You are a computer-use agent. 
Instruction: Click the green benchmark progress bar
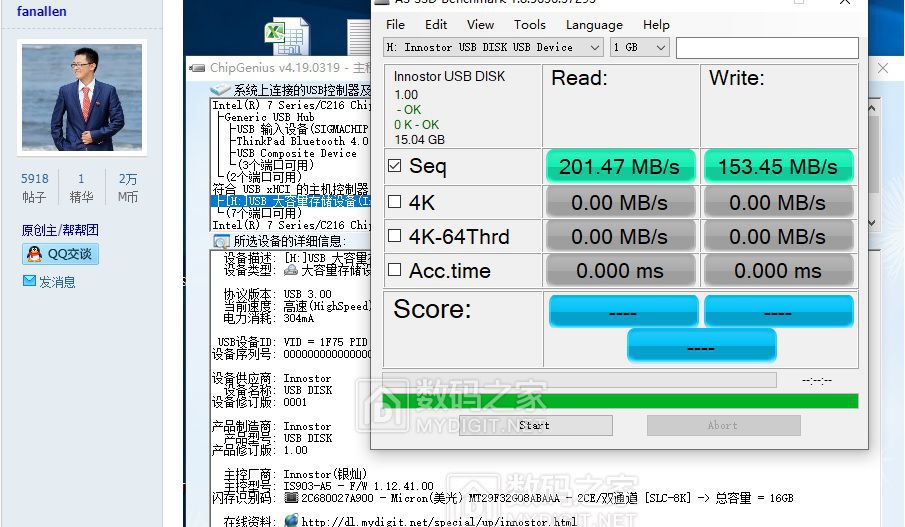point(620,401)
